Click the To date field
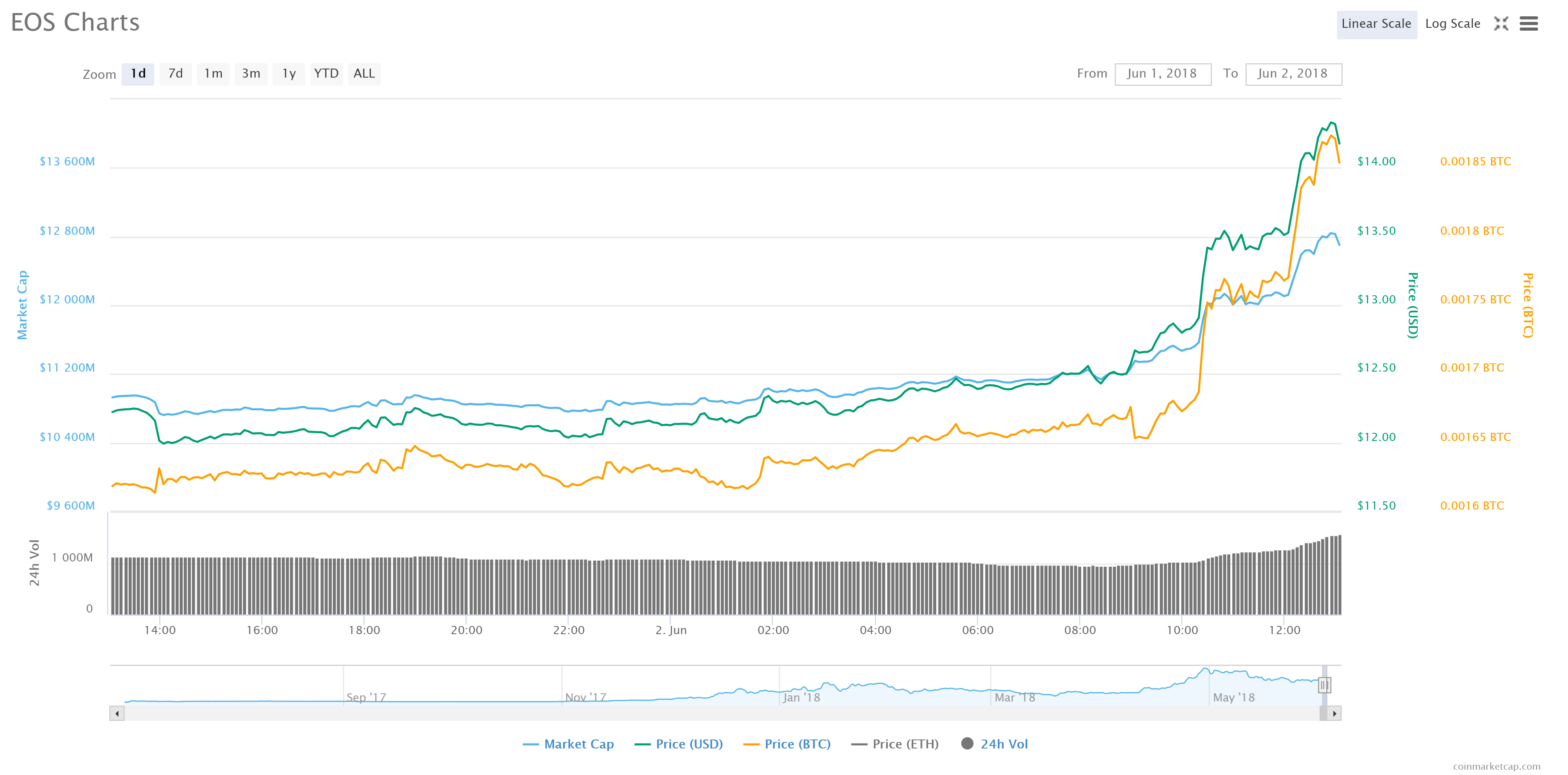The height and width of the screenshot is (775, 1568). (1294, 74)
